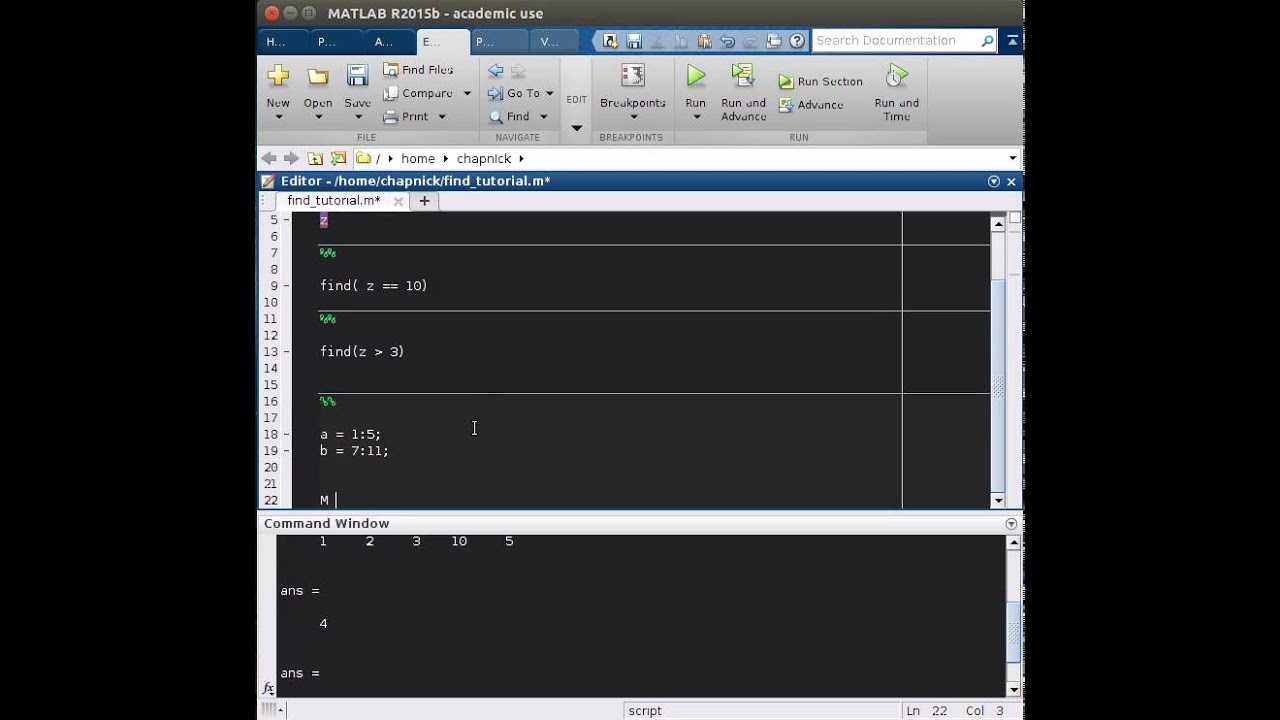Click the Run Section button
1280x720 pixels.
click(x=820, y=81)
